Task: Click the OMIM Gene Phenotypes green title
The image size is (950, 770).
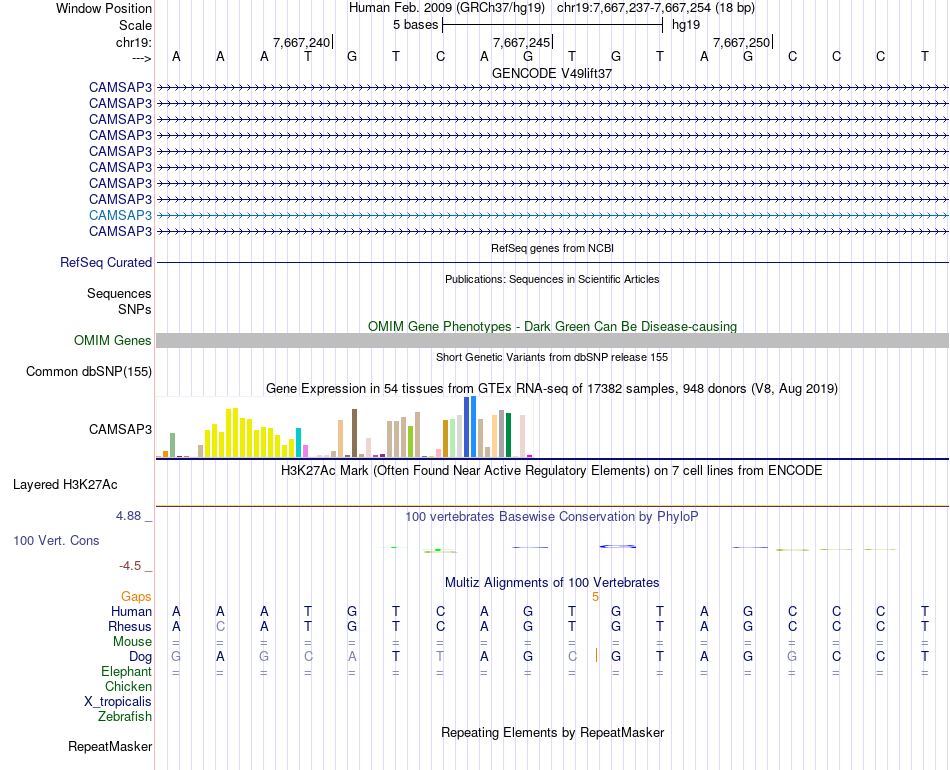Action: [x=552, y=327]
